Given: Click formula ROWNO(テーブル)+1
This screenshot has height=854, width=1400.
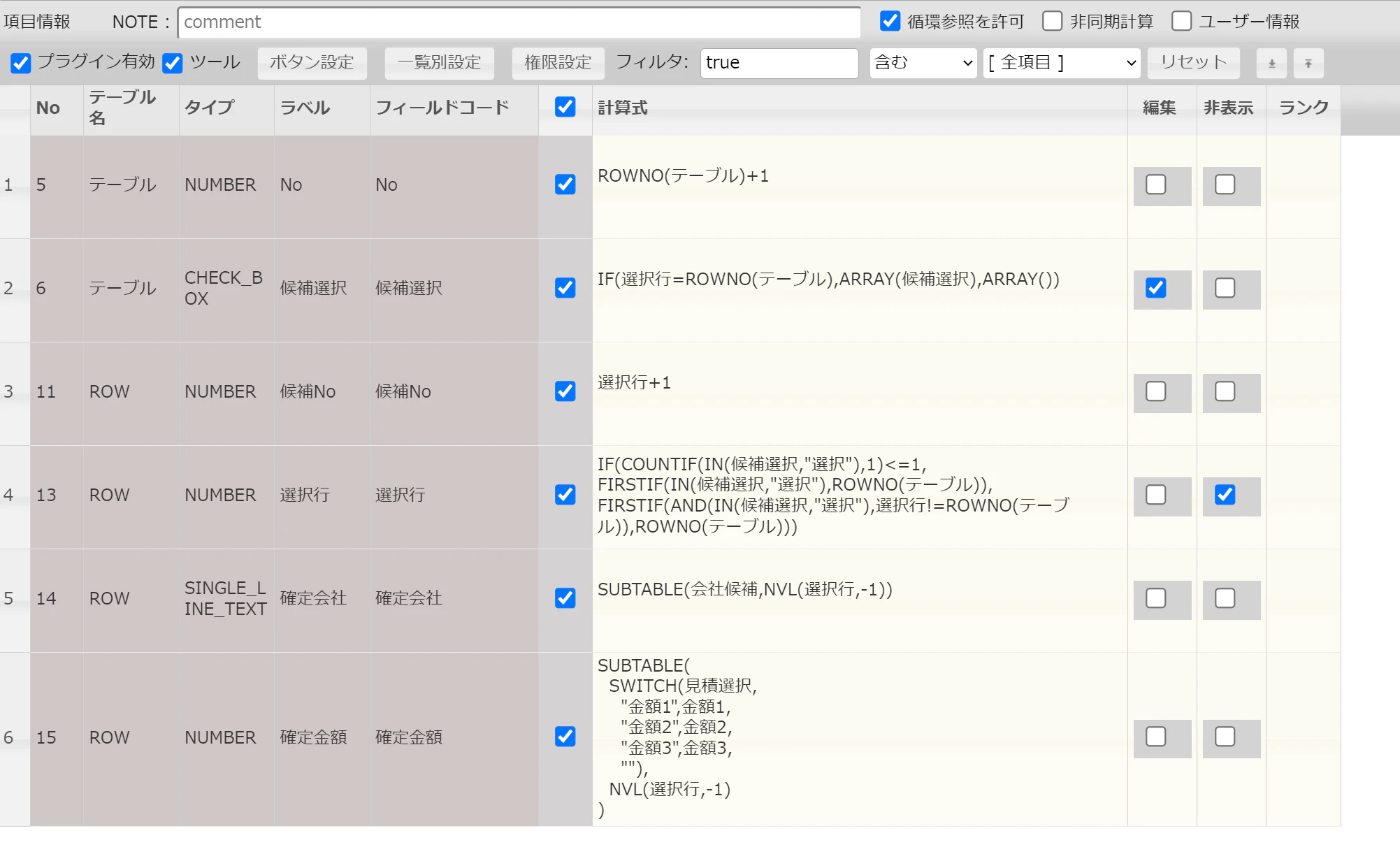Looking at the screenshot, I should [683, 176].
